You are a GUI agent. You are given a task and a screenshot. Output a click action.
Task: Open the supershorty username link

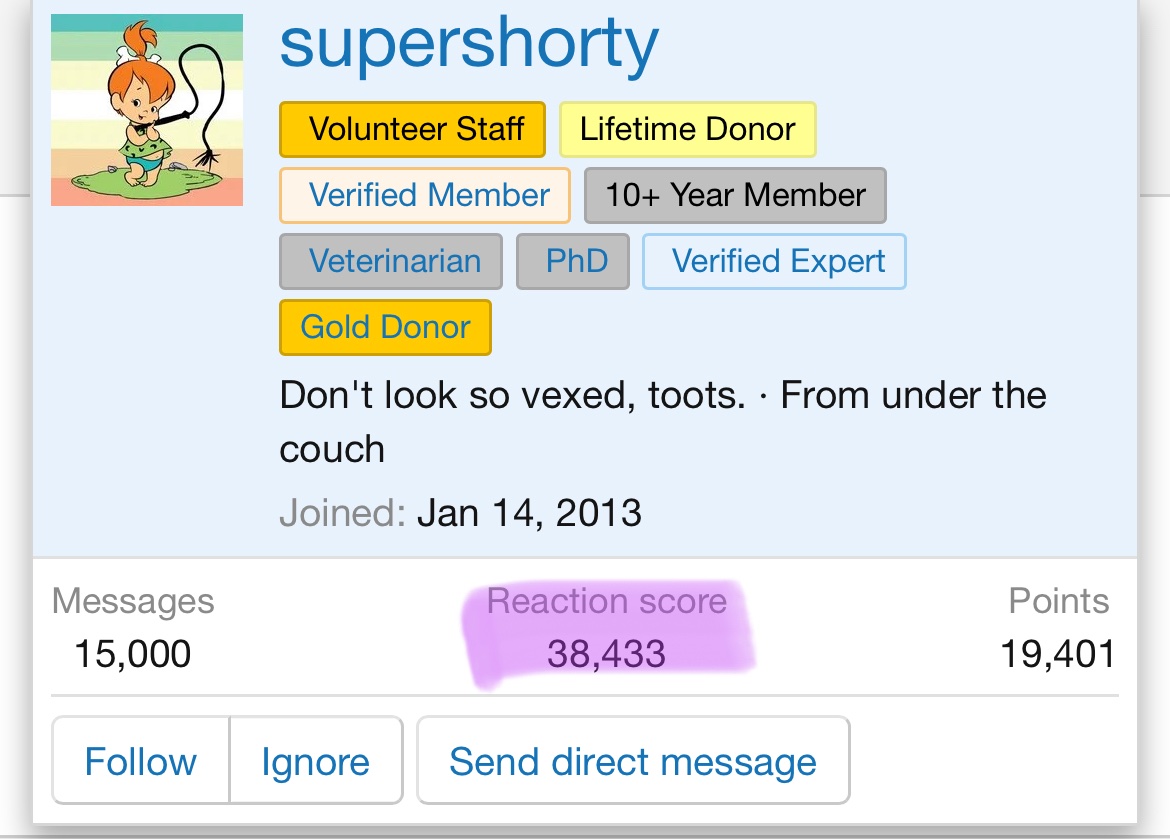pyautogui.click(x=469, y=43)
